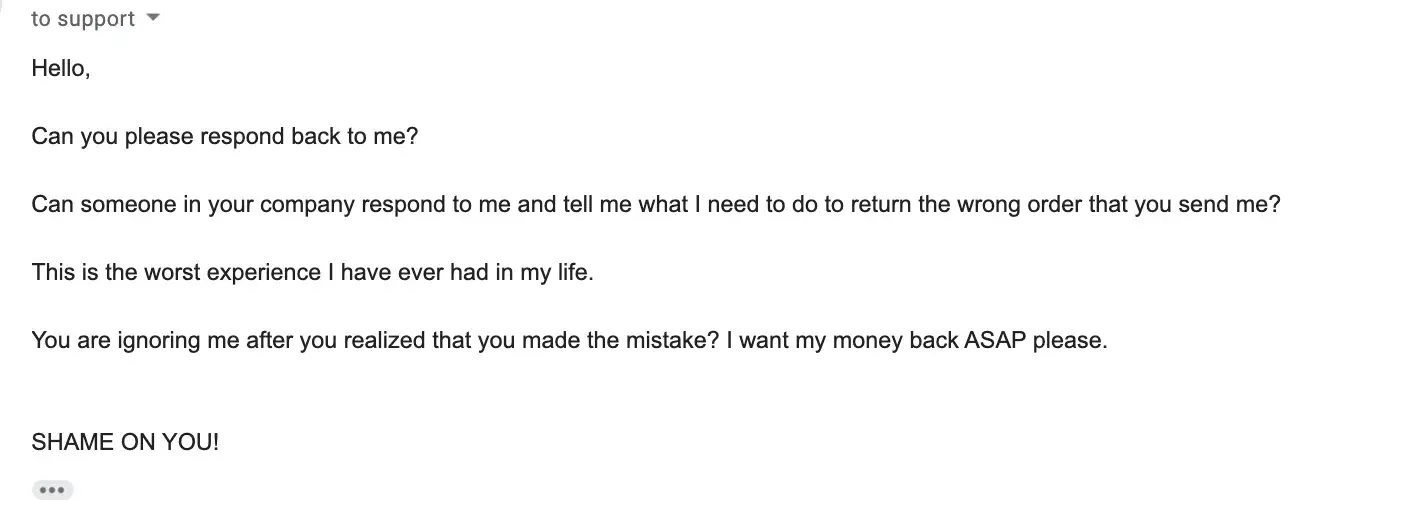This screenshot has width=1422, height=526.
Task: Click the "to support" recipient text
Action: pyautogui.click(x=83, y=19)
